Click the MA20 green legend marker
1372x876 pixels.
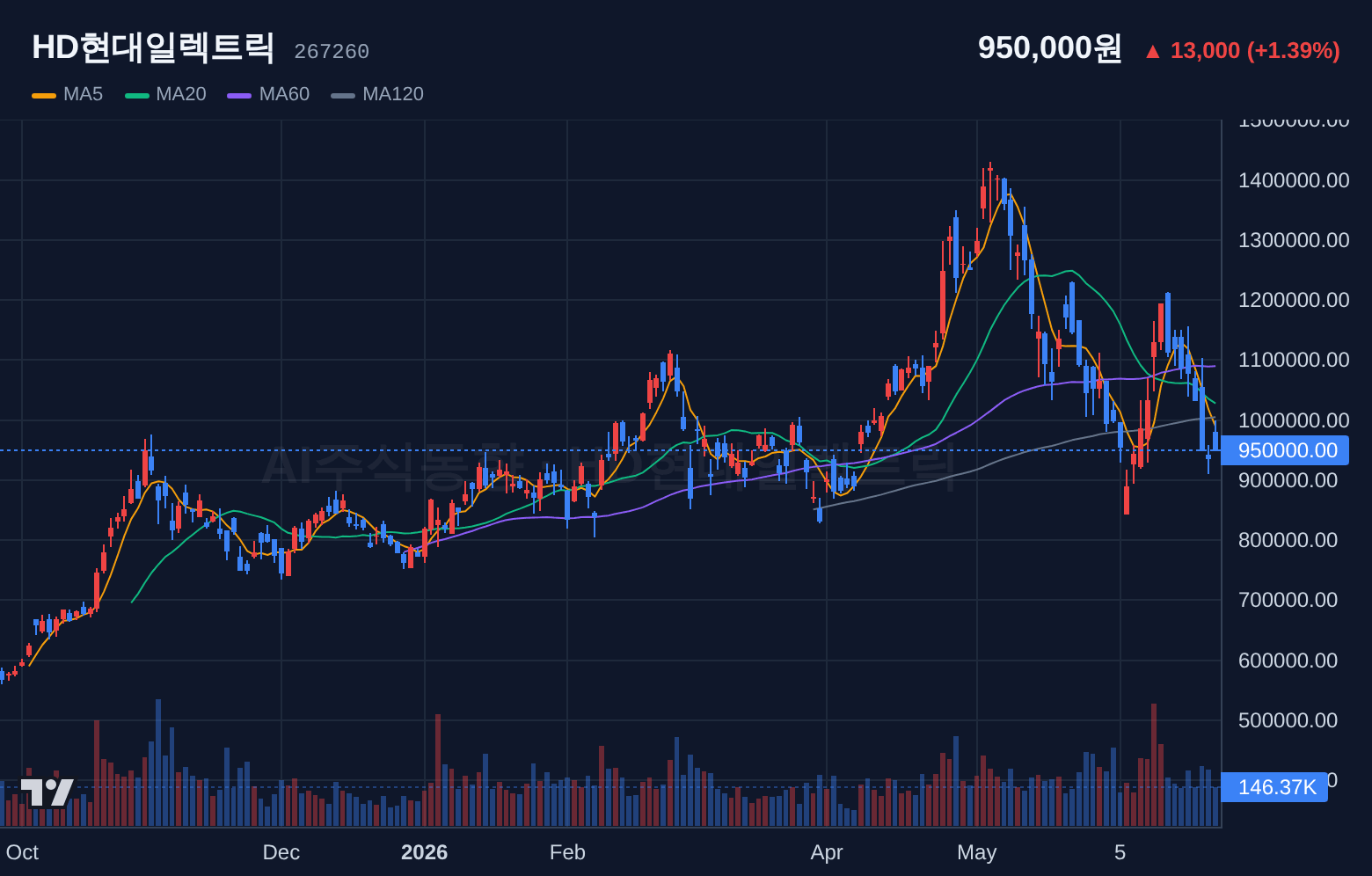coord(137,95)
